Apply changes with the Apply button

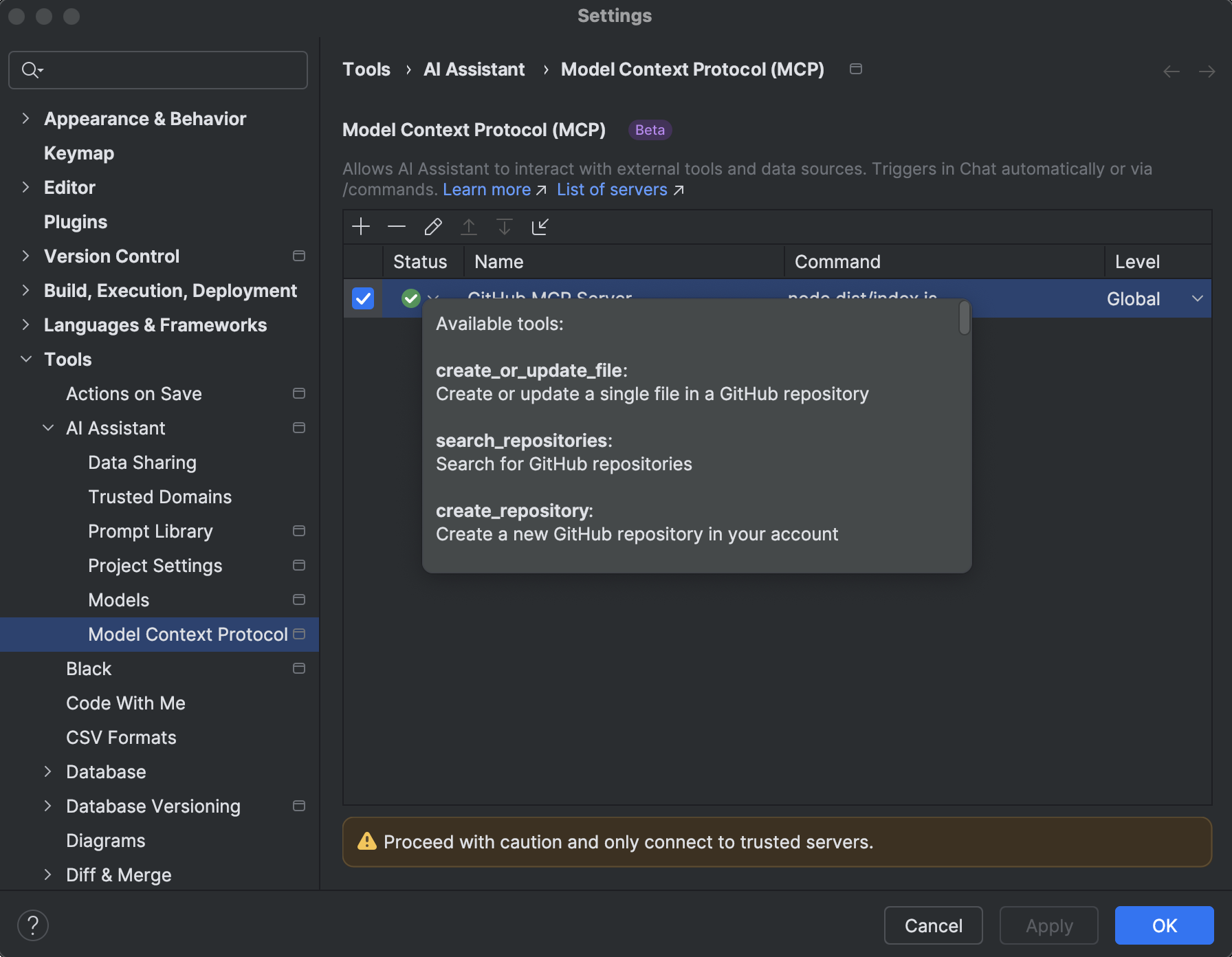1048,925
